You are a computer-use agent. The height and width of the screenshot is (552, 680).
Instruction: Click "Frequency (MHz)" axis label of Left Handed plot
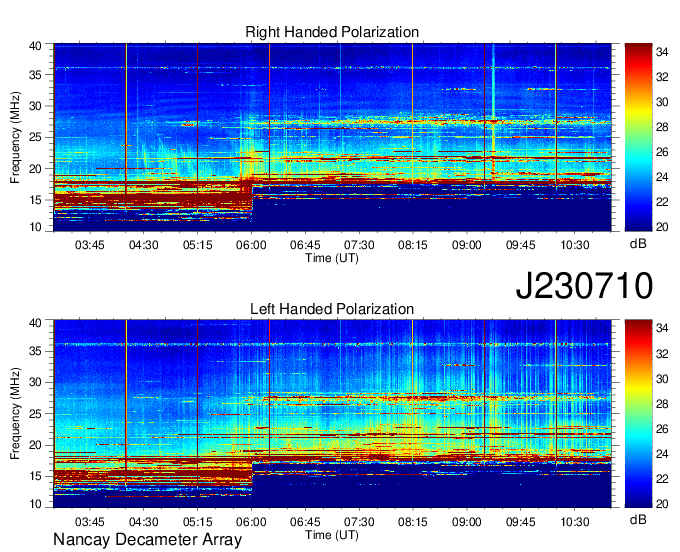coord(15,414)
